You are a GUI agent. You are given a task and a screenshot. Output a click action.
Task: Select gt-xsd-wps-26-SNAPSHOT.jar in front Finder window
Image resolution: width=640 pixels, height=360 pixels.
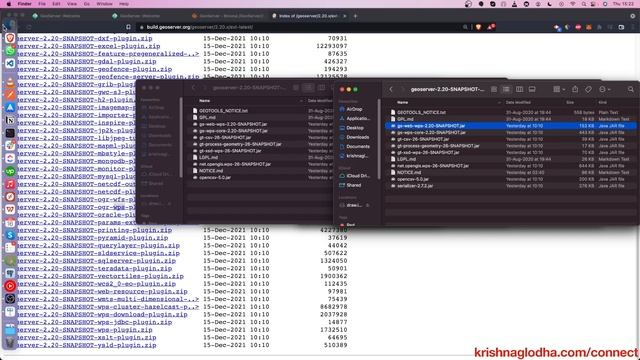point(511,153)
